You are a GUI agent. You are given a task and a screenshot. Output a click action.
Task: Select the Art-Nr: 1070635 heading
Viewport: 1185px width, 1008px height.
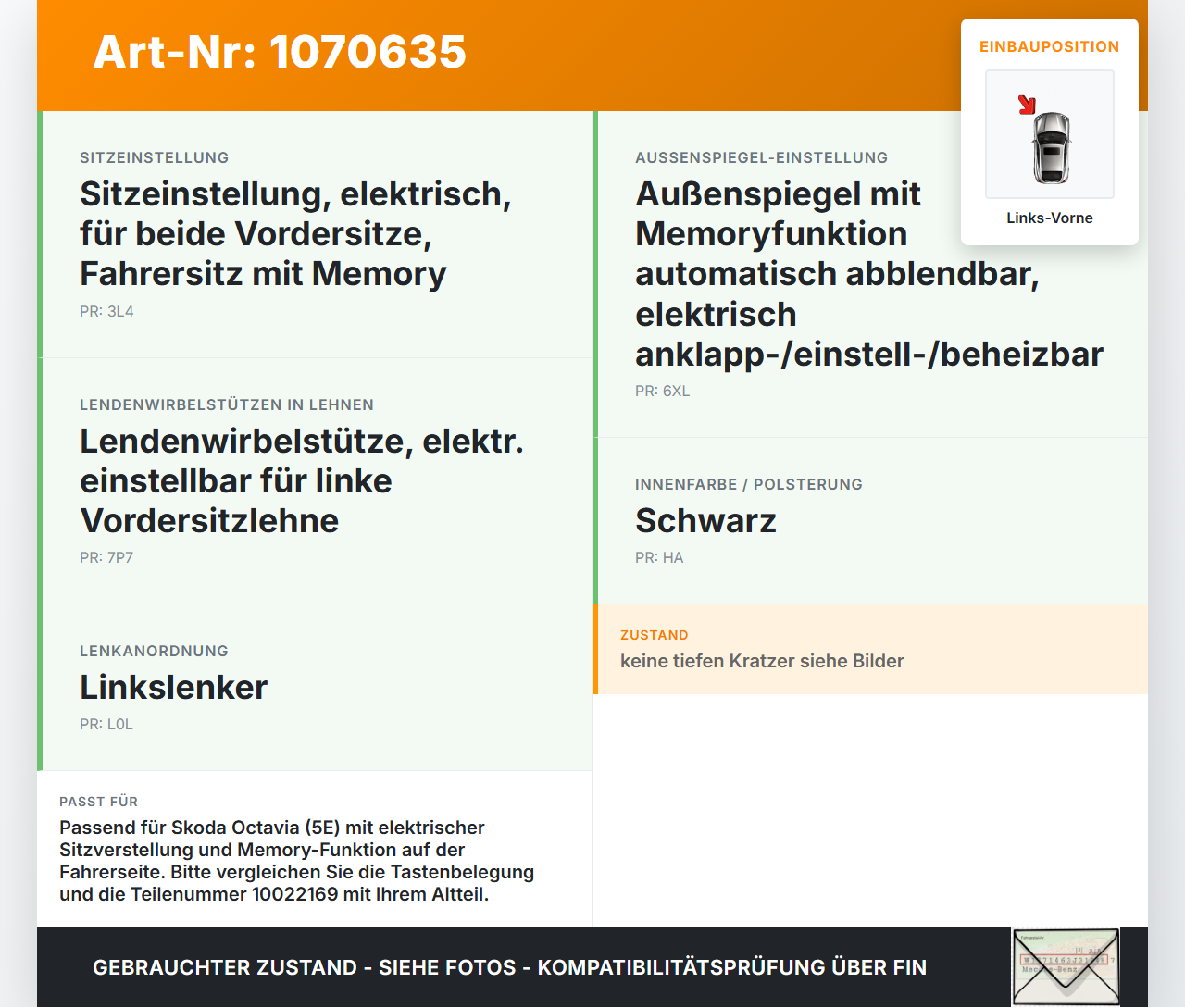click(x=280, y=52)
